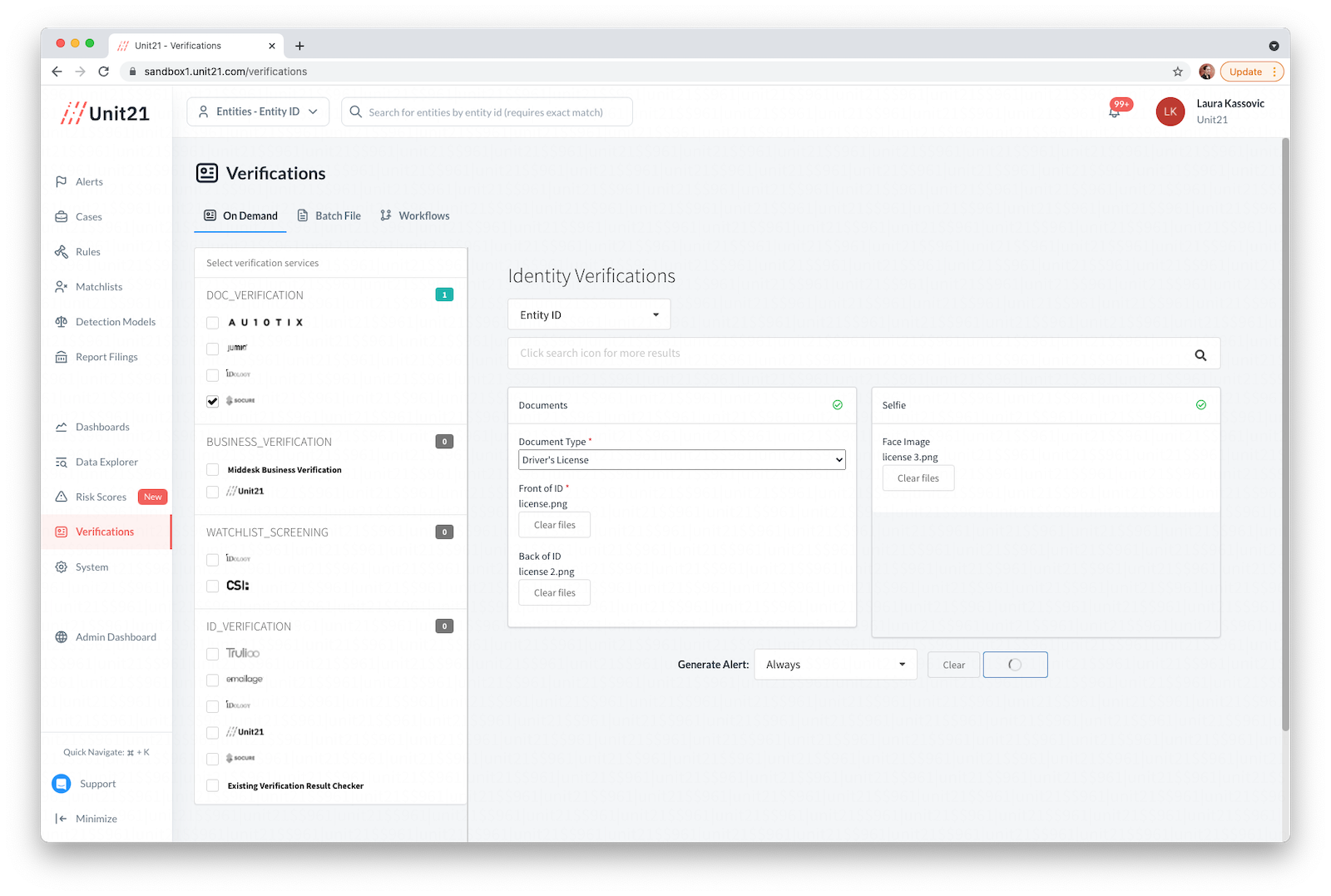Switch to Batch File tab
This screenshot has height=896, width=1331.
329,215
